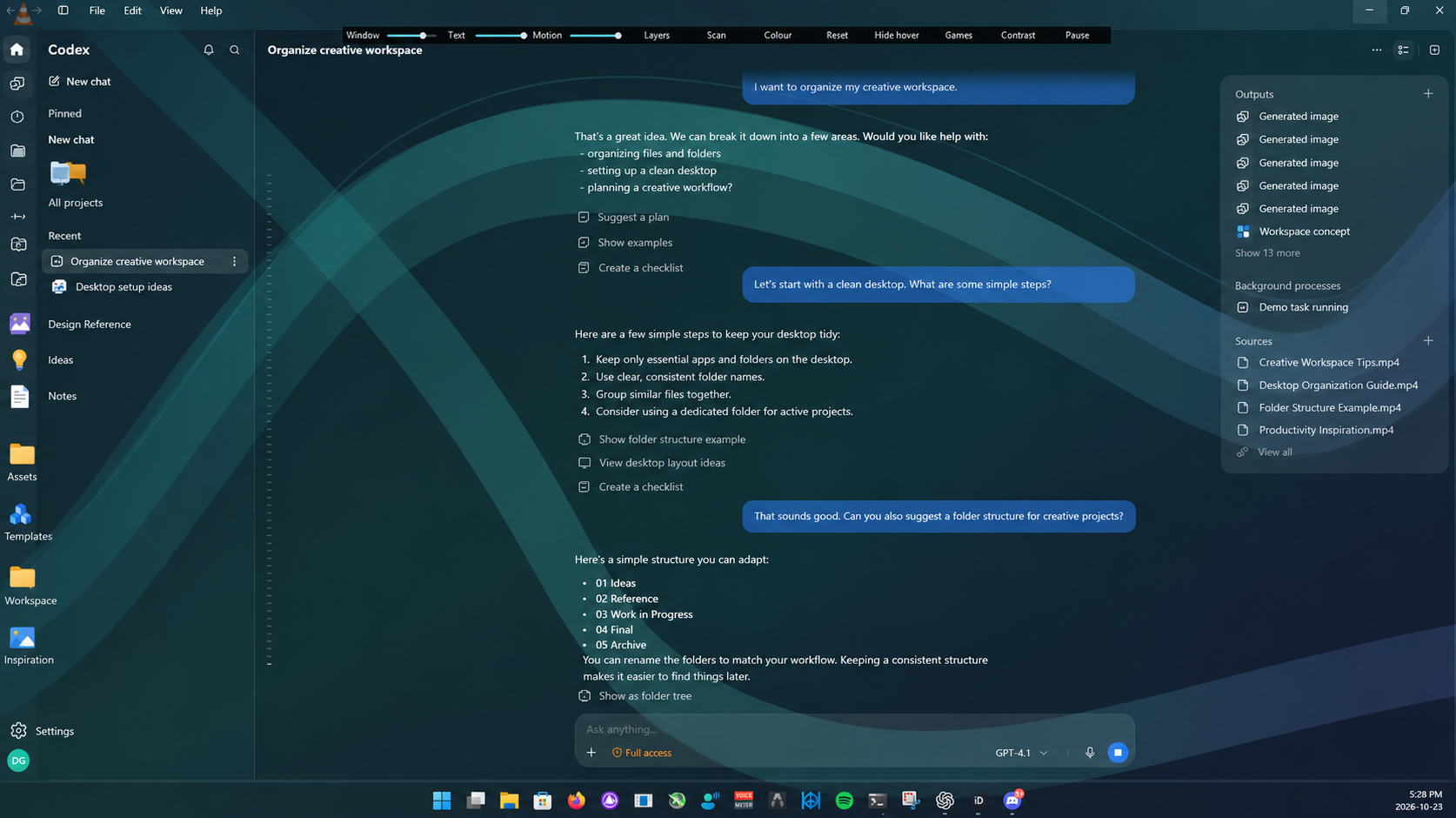This screenshot has height=818, width=1456.
Task: Toggle Contrast in overlay toolbar
Action: [1018, 36]
